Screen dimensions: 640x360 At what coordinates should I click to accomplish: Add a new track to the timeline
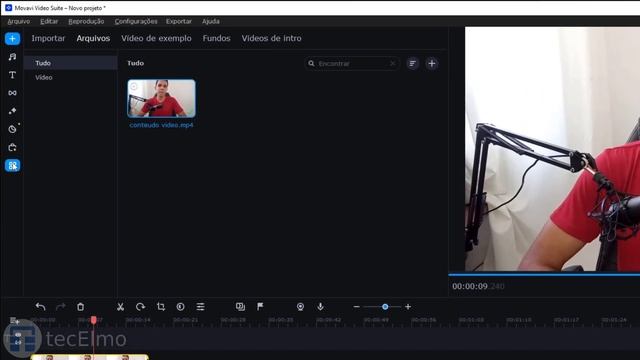[x=14, y=320]
